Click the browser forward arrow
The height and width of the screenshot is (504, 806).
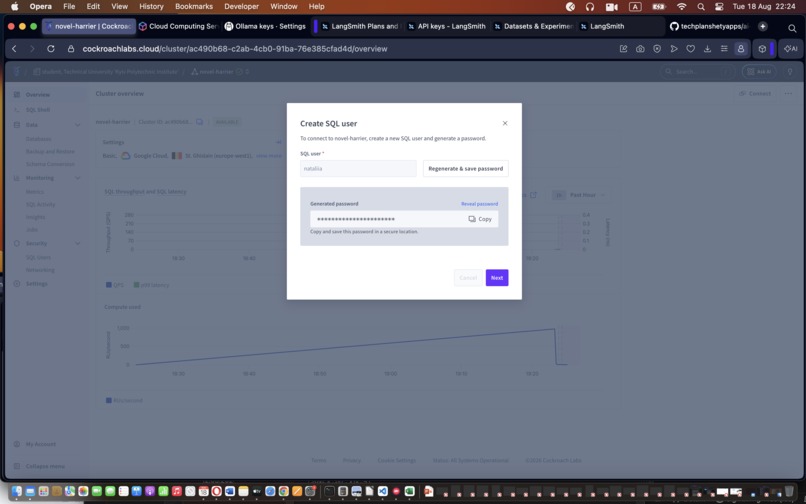(x=32, y=49)
